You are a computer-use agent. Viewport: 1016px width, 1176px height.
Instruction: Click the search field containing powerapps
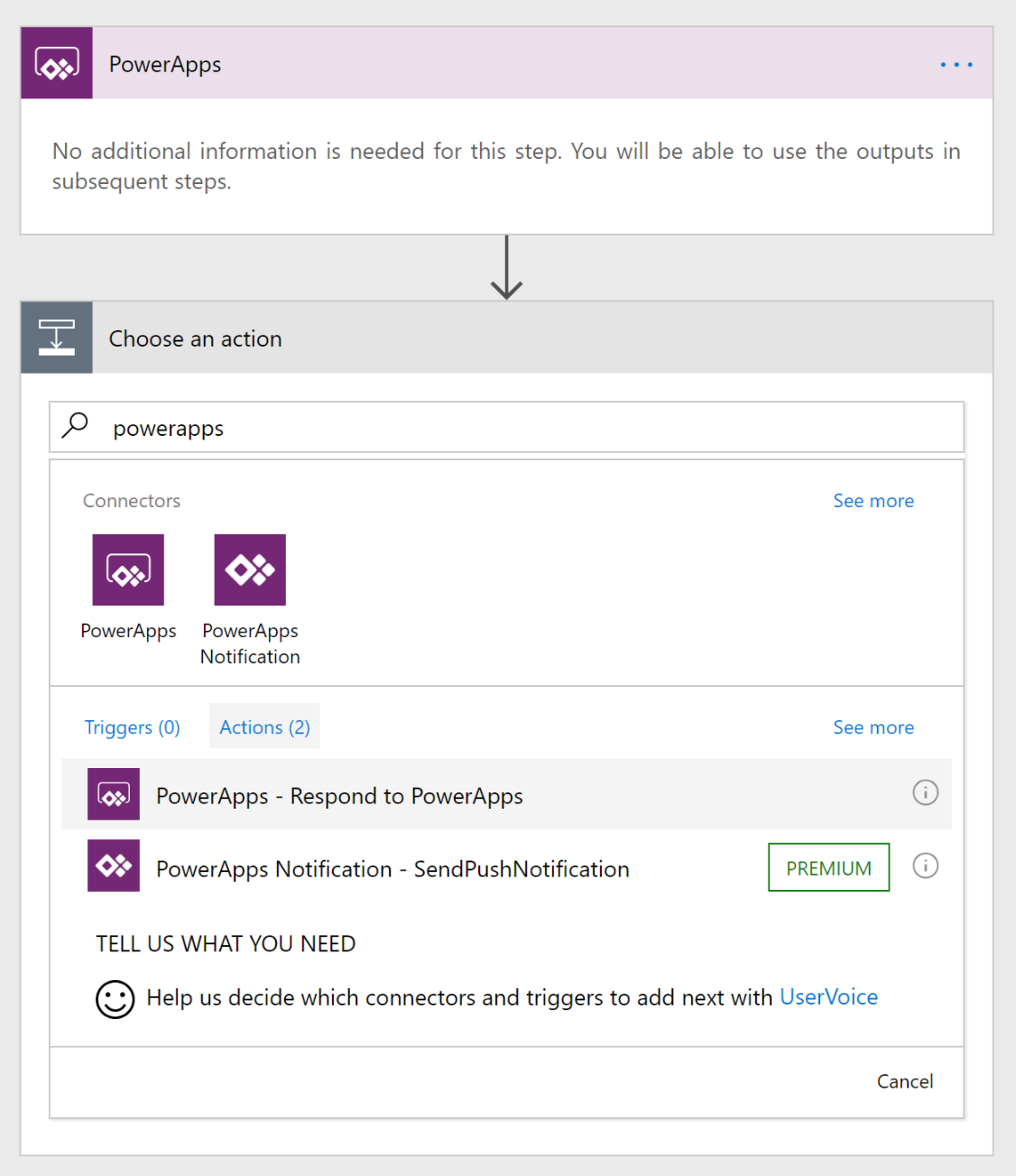(x=532, y=428)
